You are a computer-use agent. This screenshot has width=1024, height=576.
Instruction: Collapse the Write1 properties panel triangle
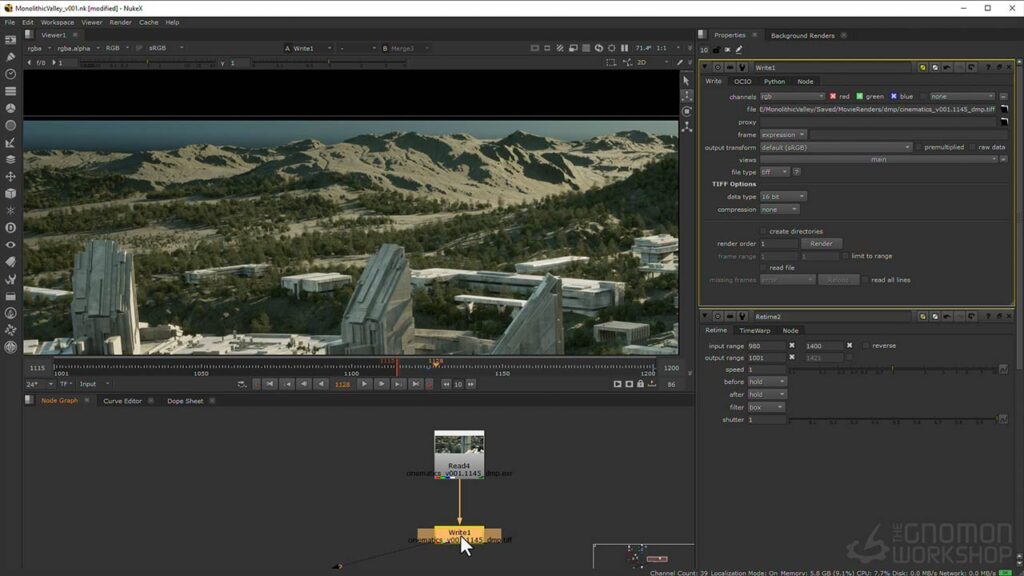coord(705,67)
